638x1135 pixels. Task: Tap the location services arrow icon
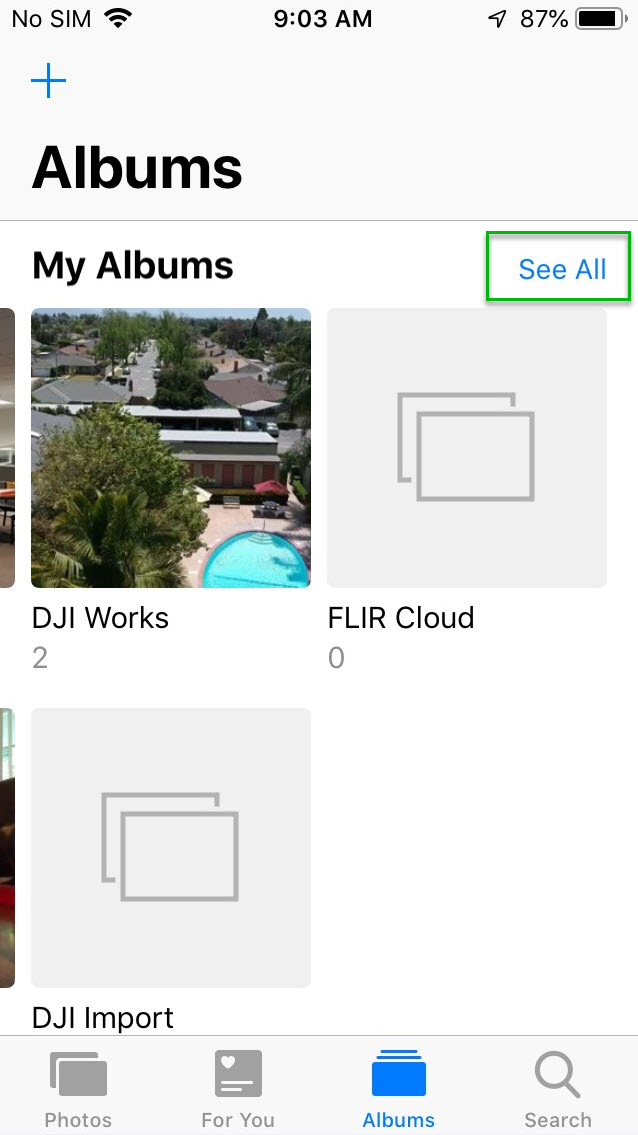[497, 18]
